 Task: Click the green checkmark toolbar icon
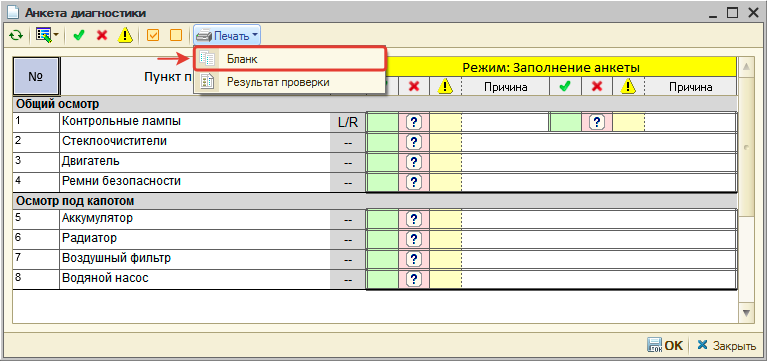[78, 36]
